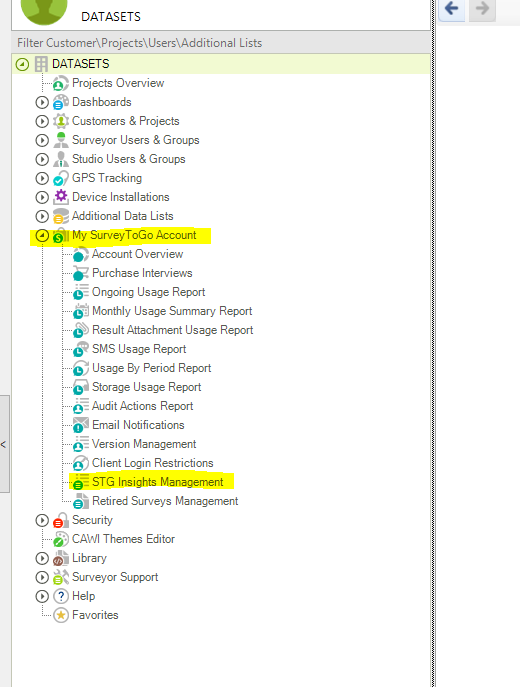This screenshot has width=520, height=687.
Task: Open CAWI Themes Editor
Action: click(124, 539)
